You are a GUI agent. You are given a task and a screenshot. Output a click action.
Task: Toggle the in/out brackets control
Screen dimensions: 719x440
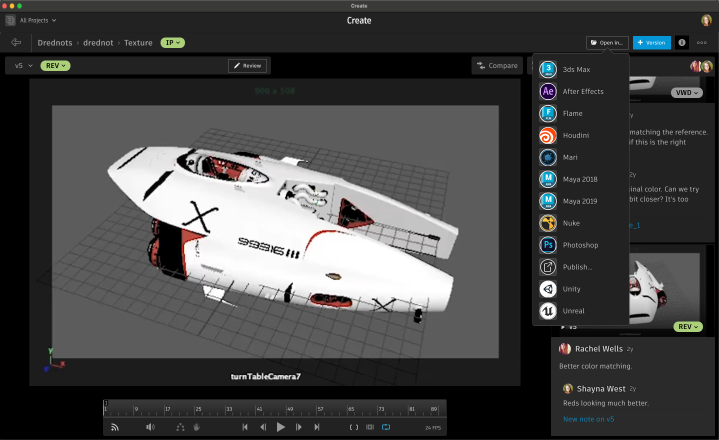(x=353, y=427)
